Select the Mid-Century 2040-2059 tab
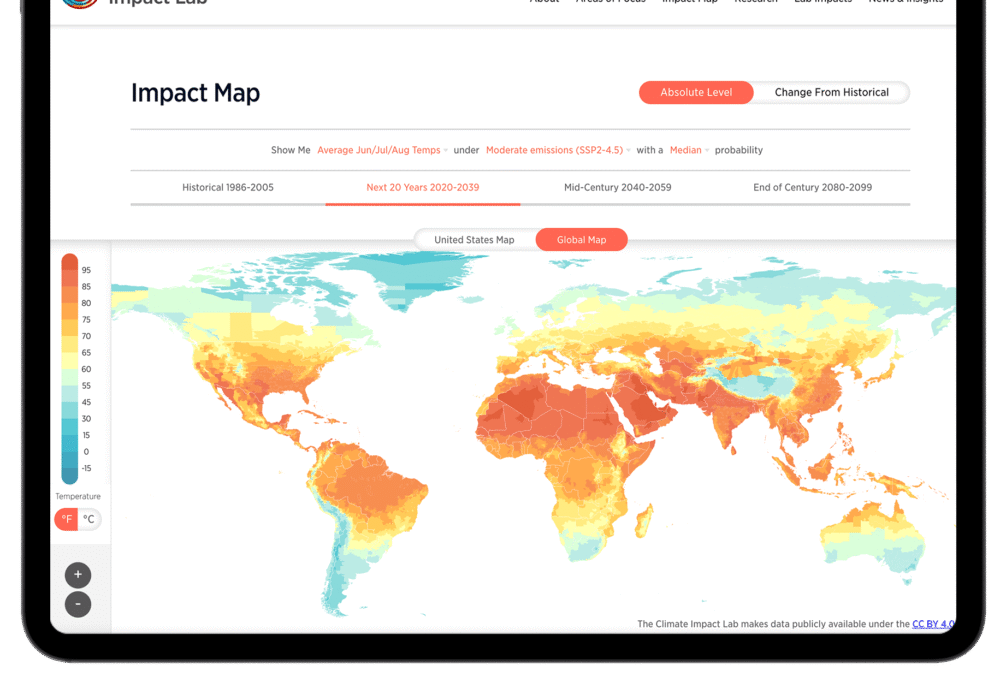1000x700 pixels. tap(617, 187)
